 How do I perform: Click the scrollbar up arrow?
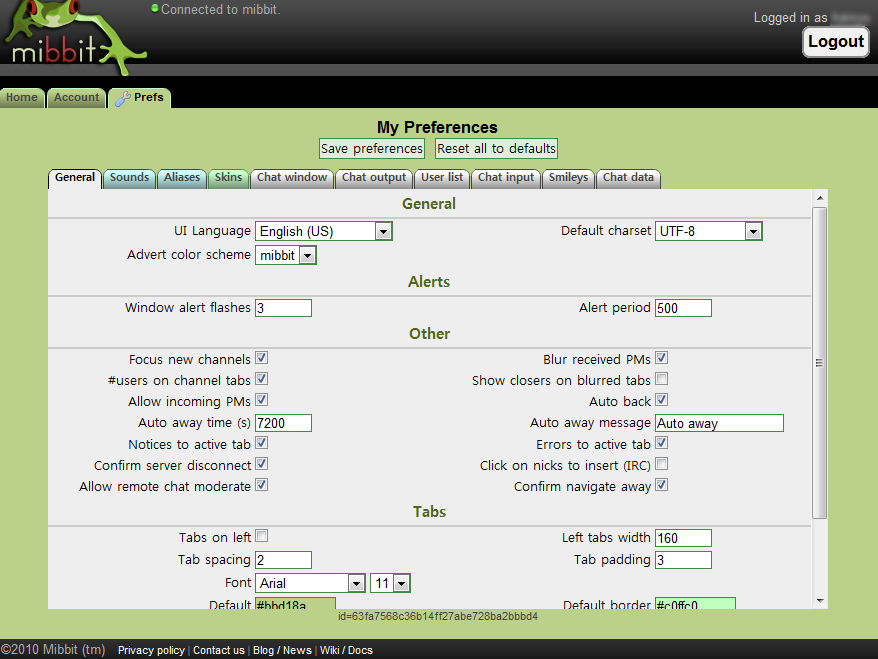point(820,198)
